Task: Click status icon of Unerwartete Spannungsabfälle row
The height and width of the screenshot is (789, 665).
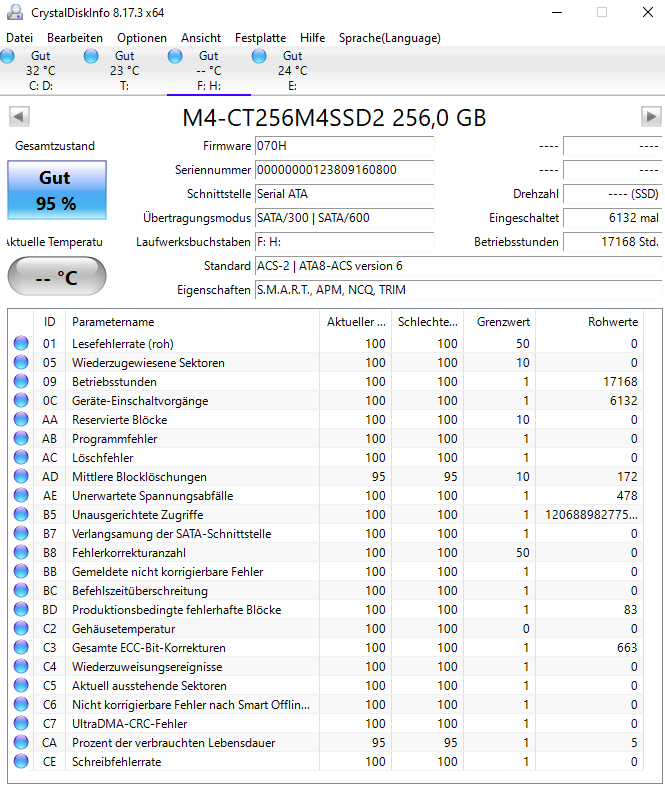Action: pyautogui.click(x=21, y=495)
